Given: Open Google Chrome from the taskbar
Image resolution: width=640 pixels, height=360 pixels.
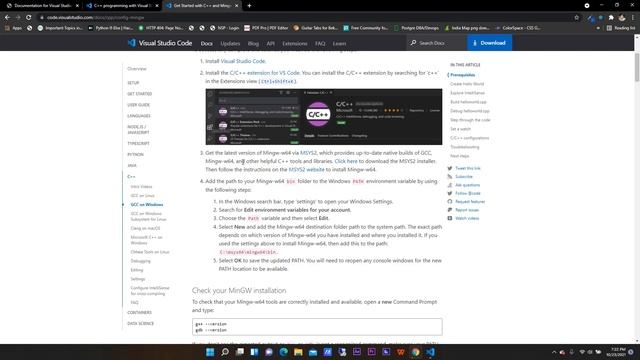Looking at the screenshot, I should coord(416,352).
